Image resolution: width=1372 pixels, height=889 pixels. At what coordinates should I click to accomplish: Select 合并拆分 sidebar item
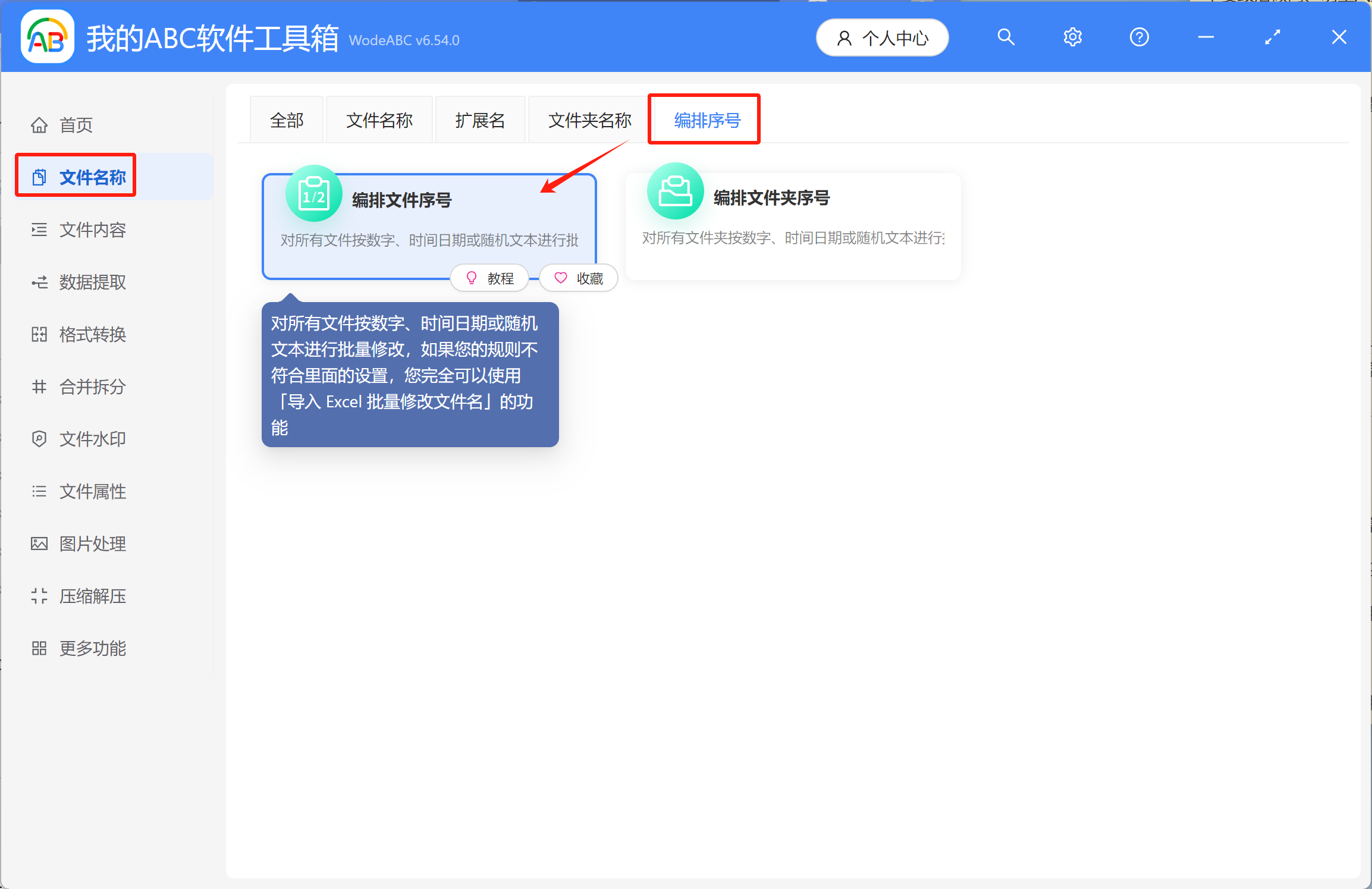click(x=92, y=387)
